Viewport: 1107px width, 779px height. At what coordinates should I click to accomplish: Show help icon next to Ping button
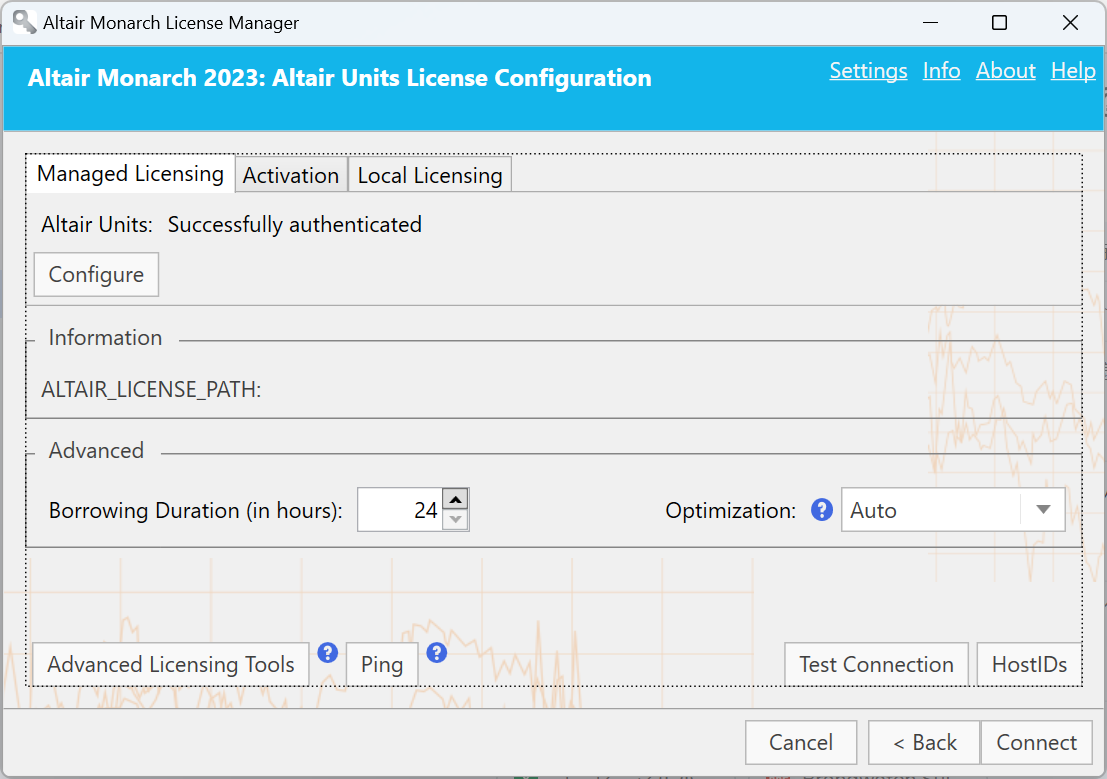(437, 653)
